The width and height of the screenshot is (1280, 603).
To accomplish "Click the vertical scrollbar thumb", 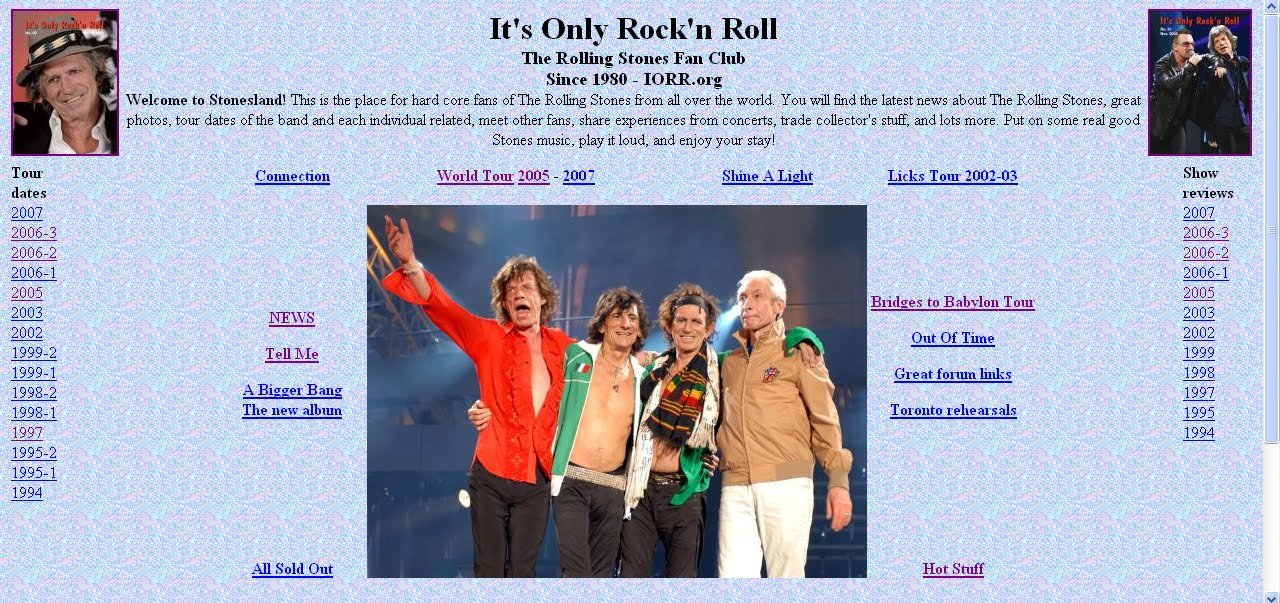I will (1272, 230).
